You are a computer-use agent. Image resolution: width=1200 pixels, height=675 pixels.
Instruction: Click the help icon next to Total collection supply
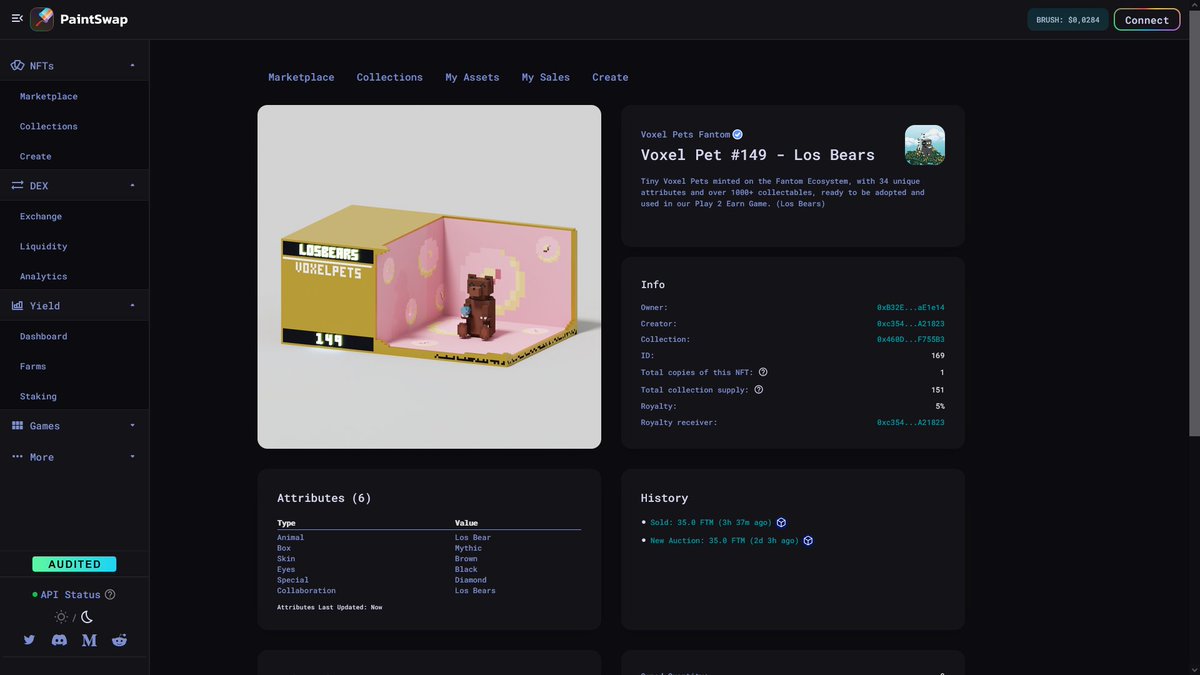pos(758,389)
